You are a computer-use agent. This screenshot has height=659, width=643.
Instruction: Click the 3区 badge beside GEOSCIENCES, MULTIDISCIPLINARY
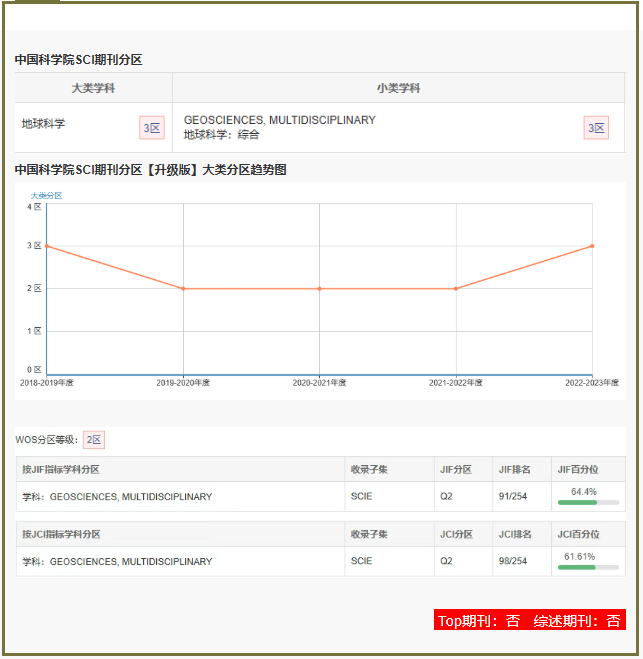(x=596, y=128)
